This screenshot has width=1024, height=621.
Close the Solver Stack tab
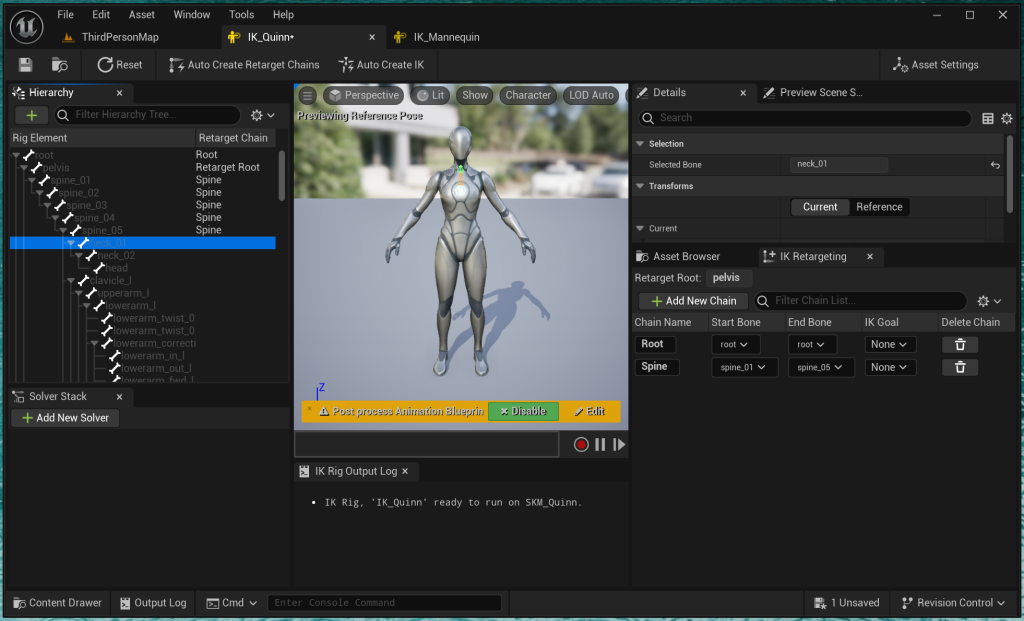tap(119, 396)
